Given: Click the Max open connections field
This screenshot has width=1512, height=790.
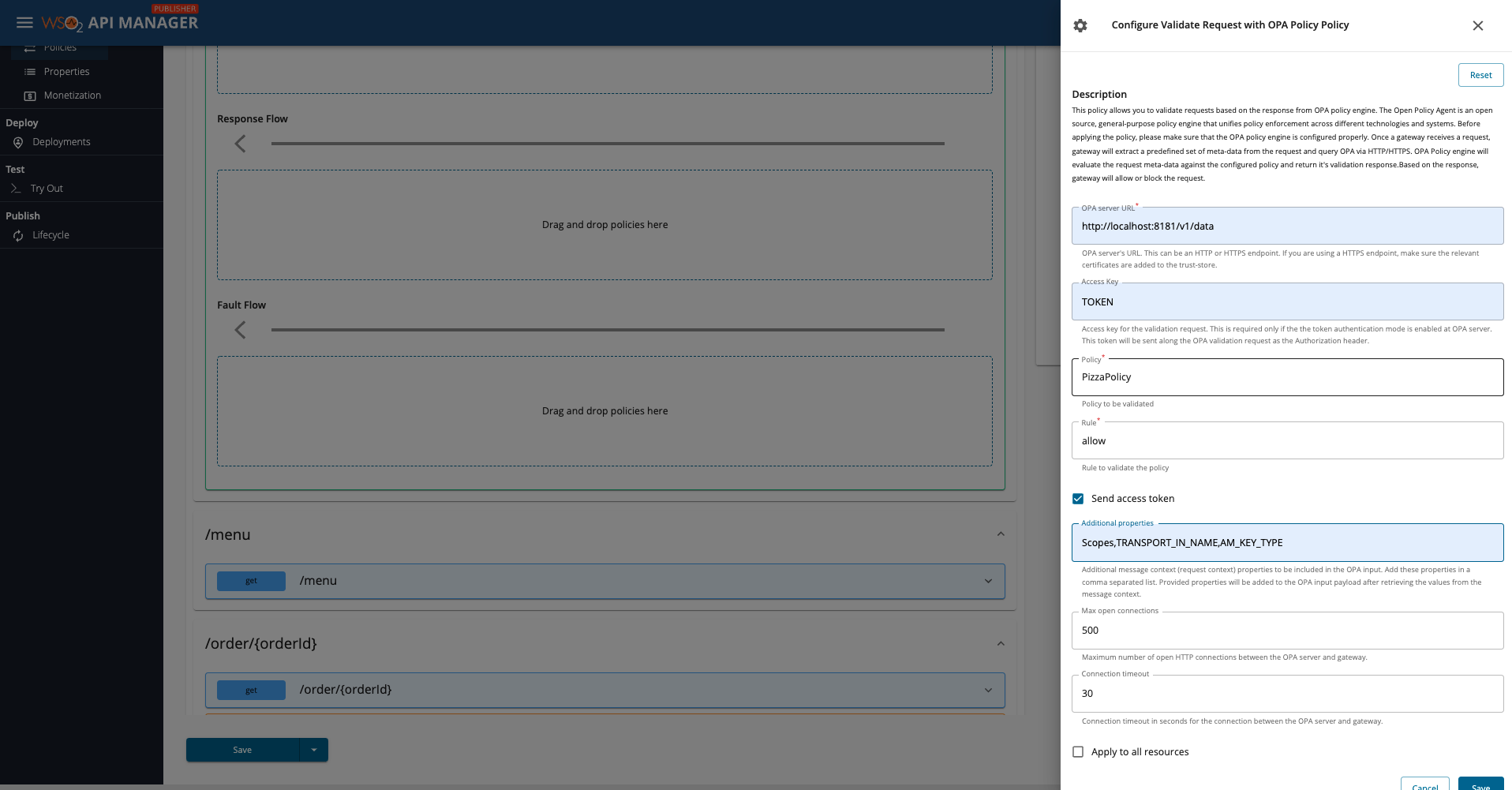Looking at the screenshot, I should 1286,631.
